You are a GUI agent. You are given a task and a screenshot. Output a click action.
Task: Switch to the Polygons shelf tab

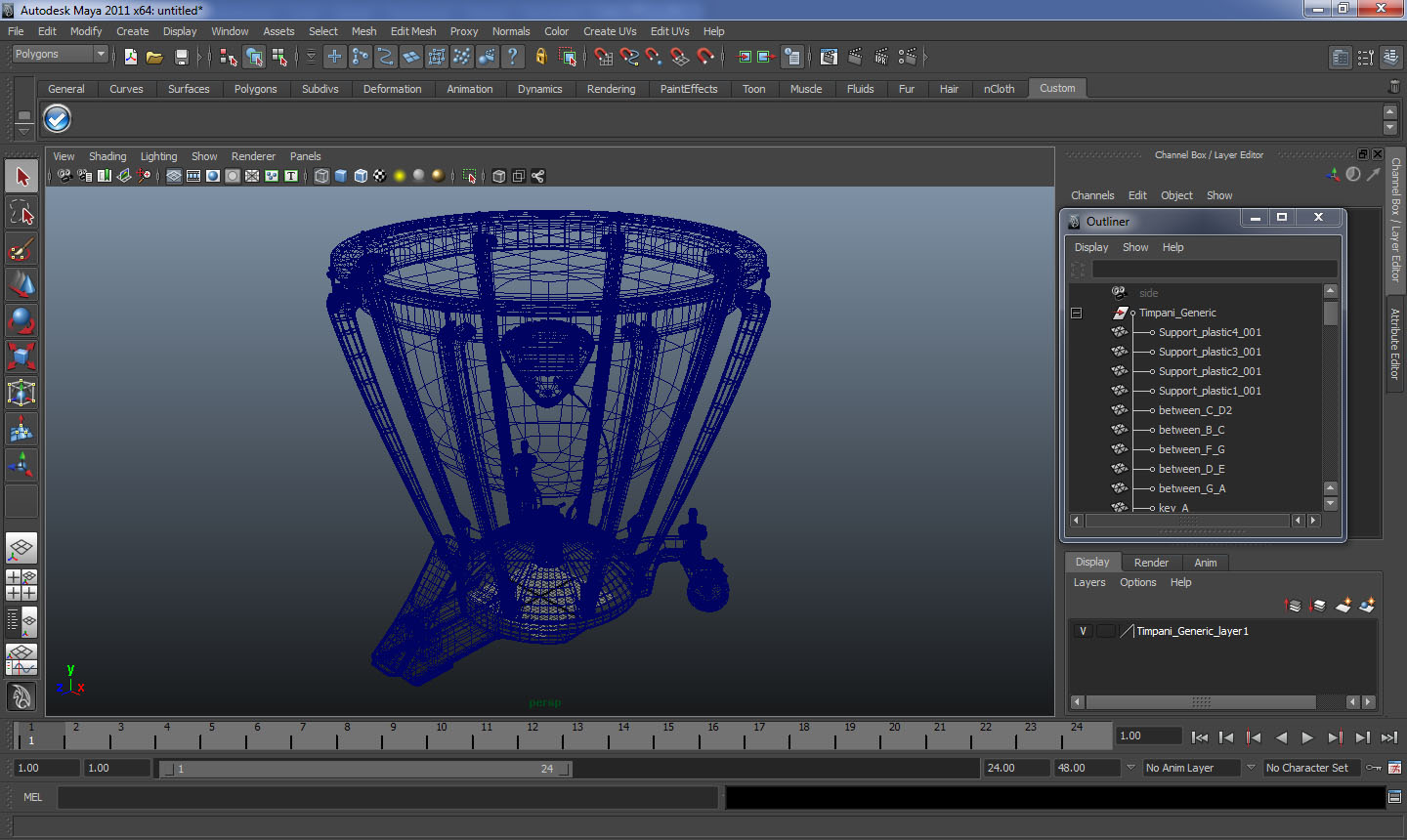(255, 89)
